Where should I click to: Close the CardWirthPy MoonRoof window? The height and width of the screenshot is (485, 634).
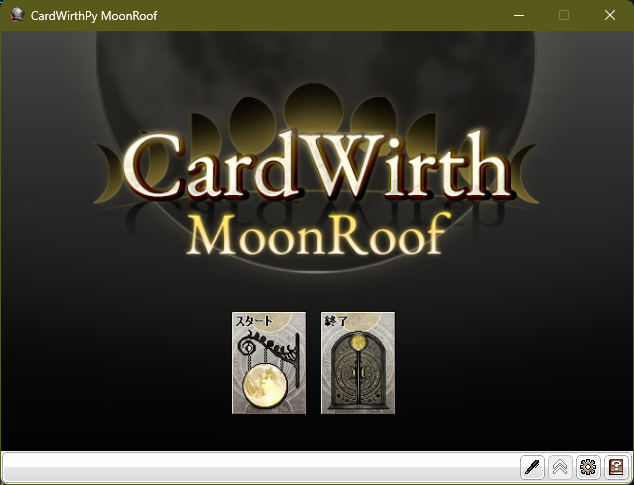coord(610,15)
